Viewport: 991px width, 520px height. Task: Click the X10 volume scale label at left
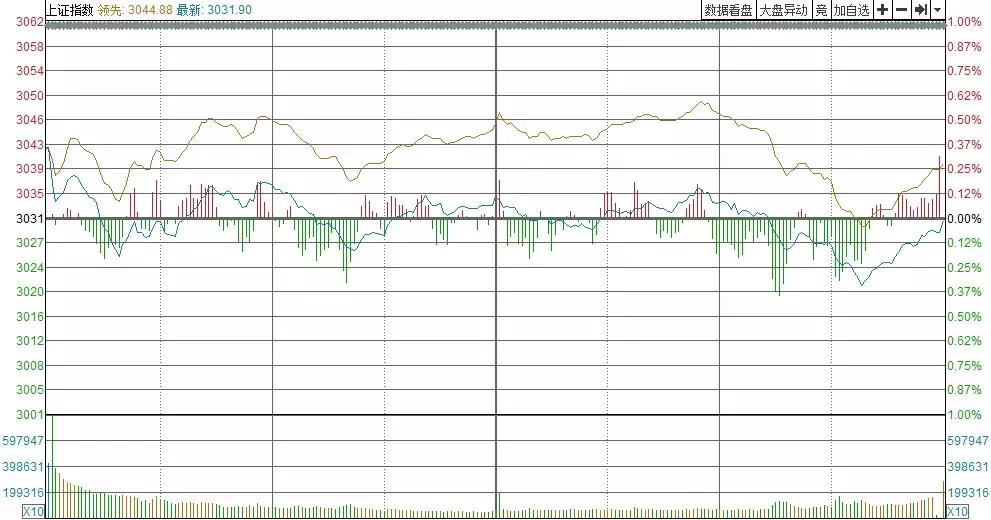click(33, 511)
